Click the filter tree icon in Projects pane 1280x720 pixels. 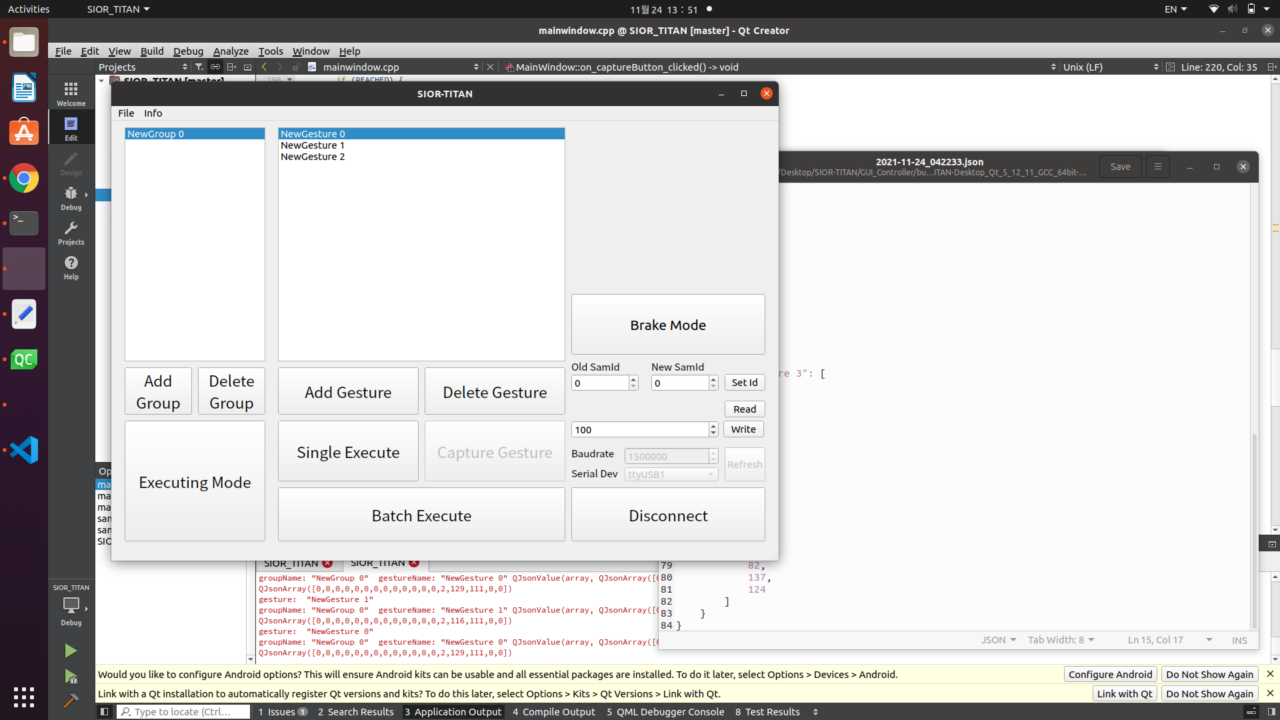[198, 67]
